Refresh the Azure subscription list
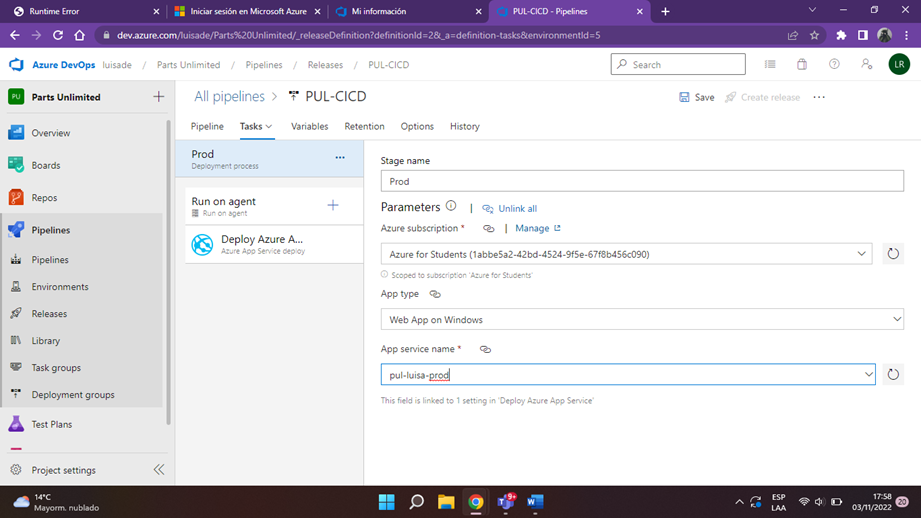Screen dimensions: 921x518 [893, 254]
